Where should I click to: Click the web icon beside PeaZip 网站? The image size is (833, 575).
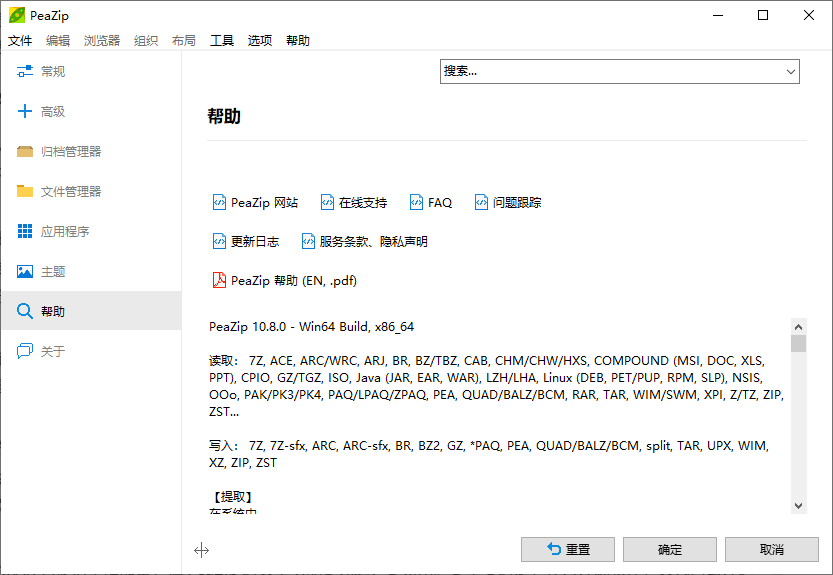point(219,202)
